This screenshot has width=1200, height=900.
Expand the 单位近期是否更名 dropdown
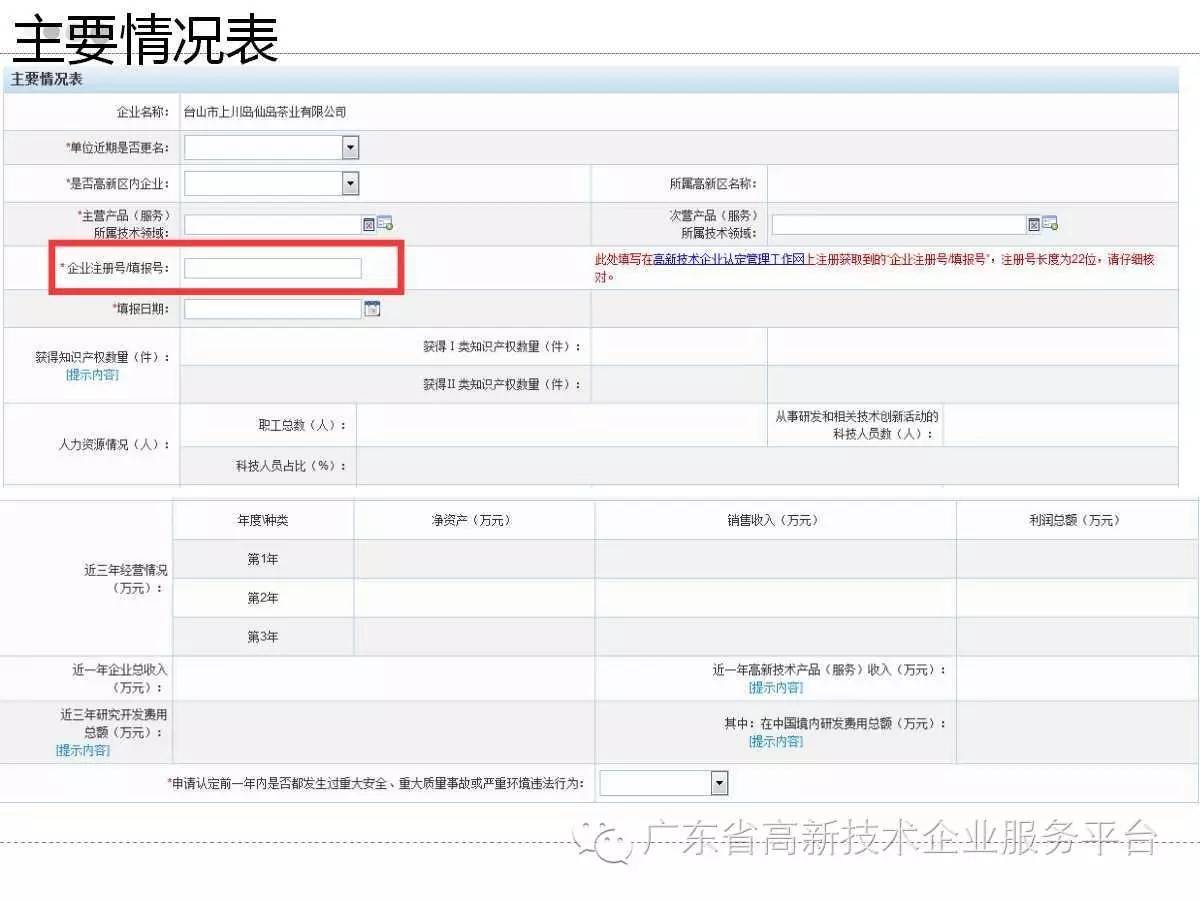(350, 148)
